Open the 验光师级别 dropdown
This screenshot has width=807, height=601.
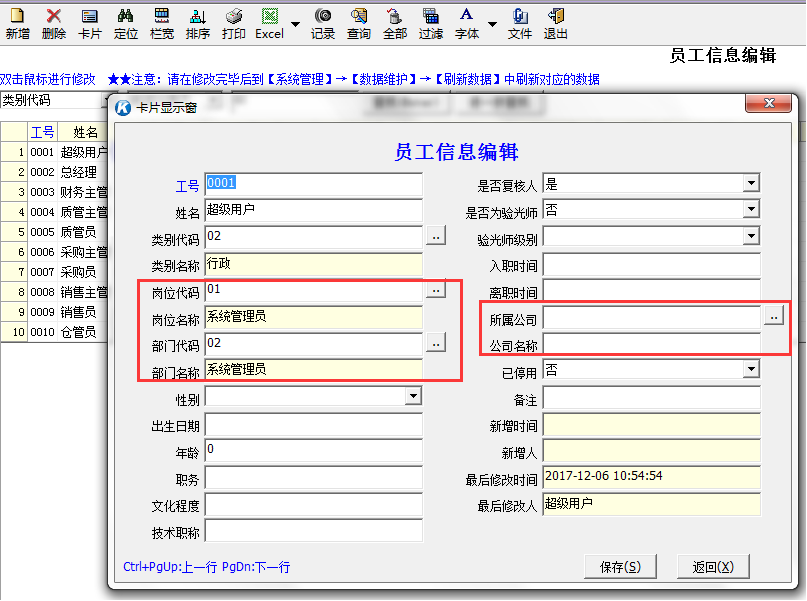tap(752, 238)
